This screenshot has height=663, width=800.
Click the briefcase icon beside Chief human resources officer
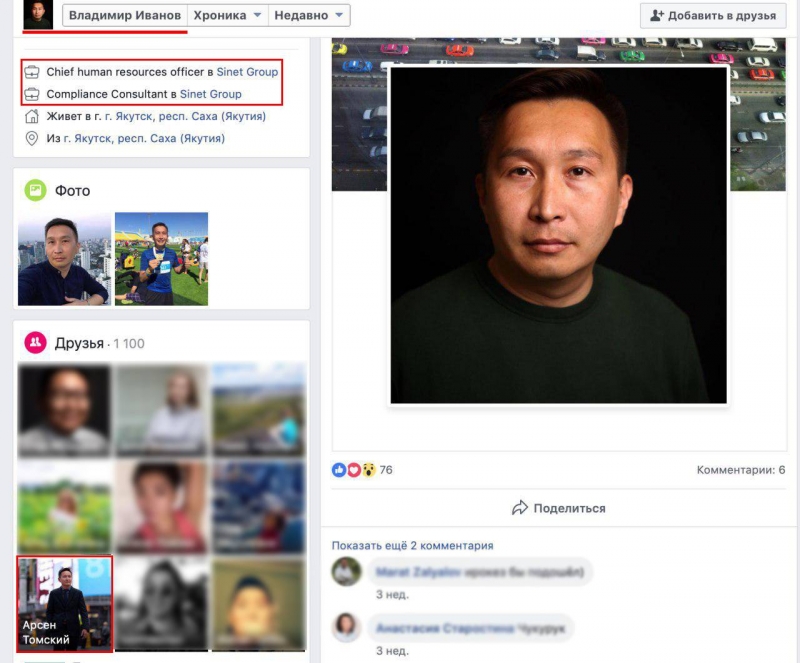32,72
